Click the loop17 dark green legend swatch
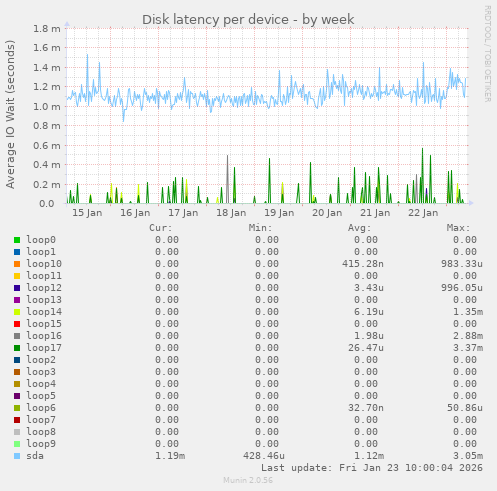497x491 pixels. click(17, 348)
